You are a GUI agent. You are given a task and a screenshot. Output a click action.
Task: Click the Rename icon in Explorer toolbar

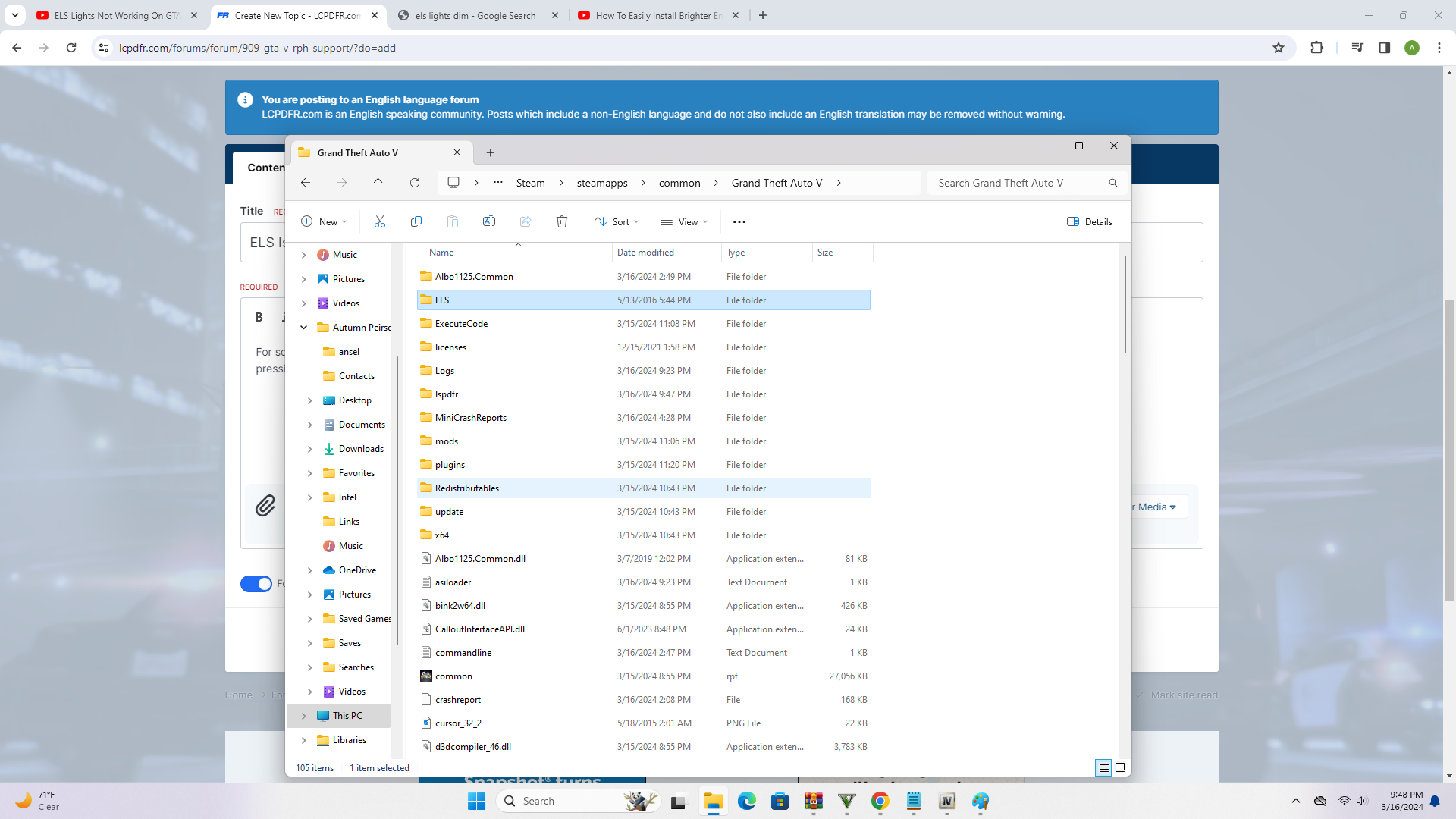tap(489, 221)
